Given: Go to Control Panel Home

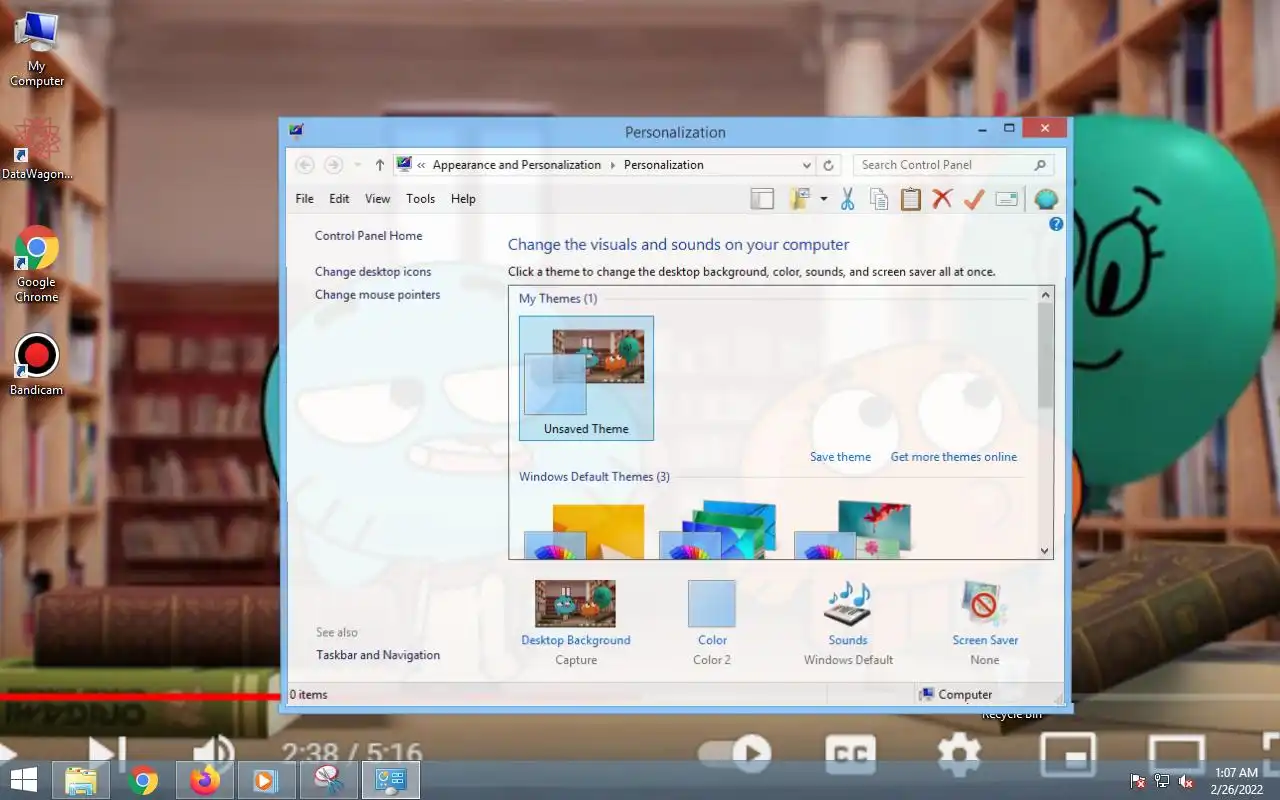Looking at the screenshot, I should click(368, 236).
